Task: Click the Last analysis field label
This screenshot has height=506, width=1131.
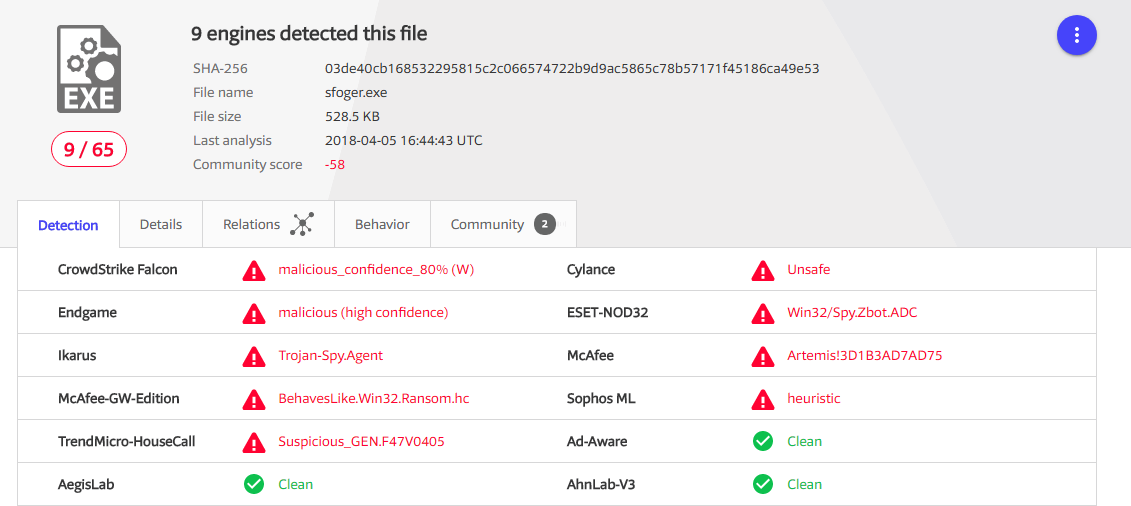Action: (x=232, y=140)
